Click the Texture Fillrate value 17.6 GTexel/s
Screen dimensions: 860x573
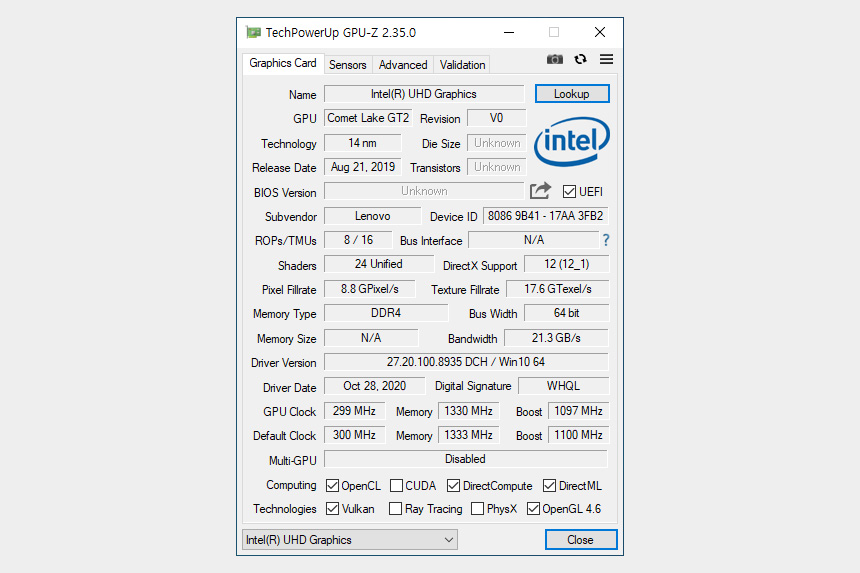[558, 288]
